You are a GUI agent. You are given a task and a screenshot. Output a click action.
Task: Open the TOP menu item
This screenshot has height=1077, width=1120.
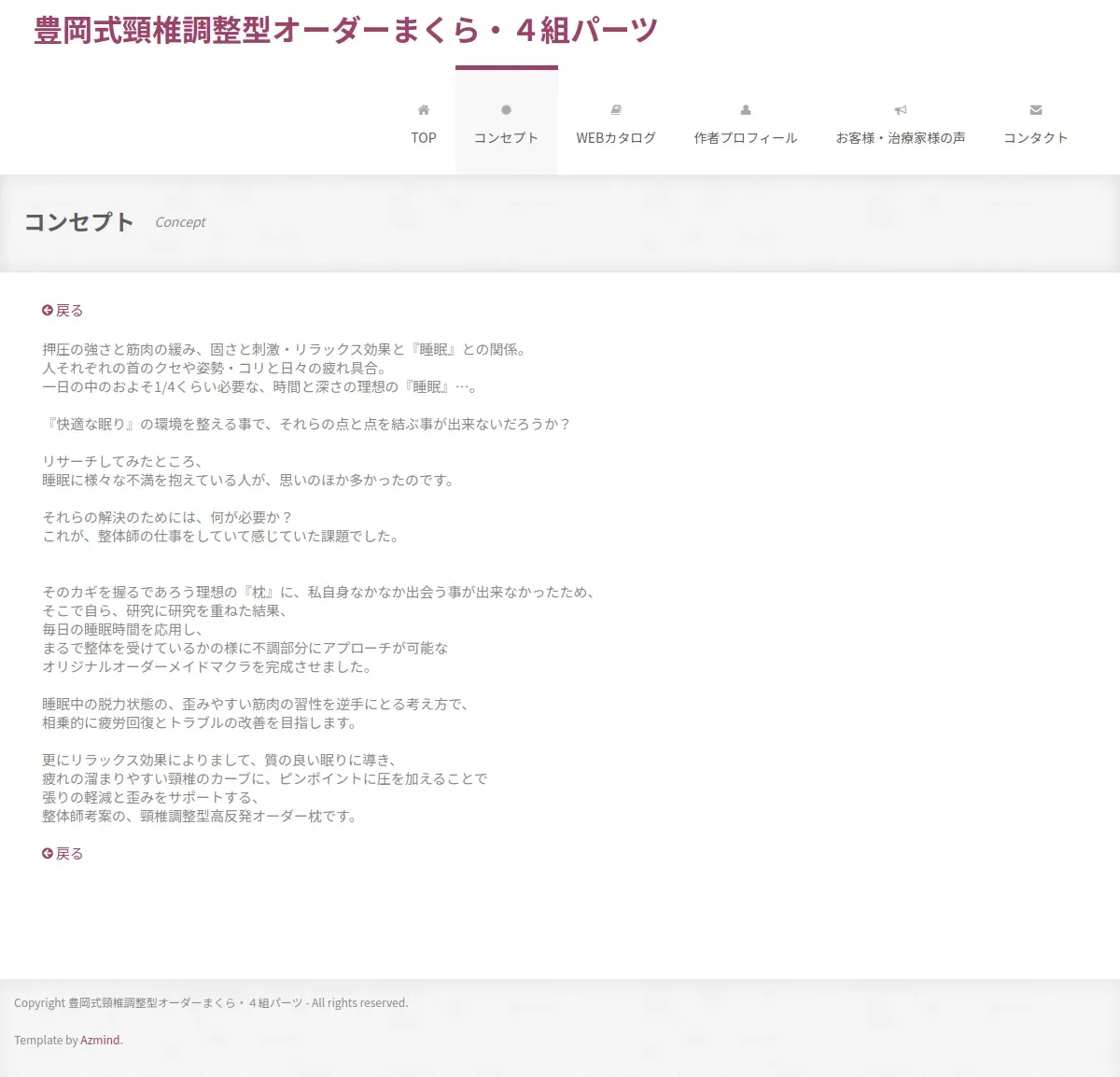click(424, 121)
